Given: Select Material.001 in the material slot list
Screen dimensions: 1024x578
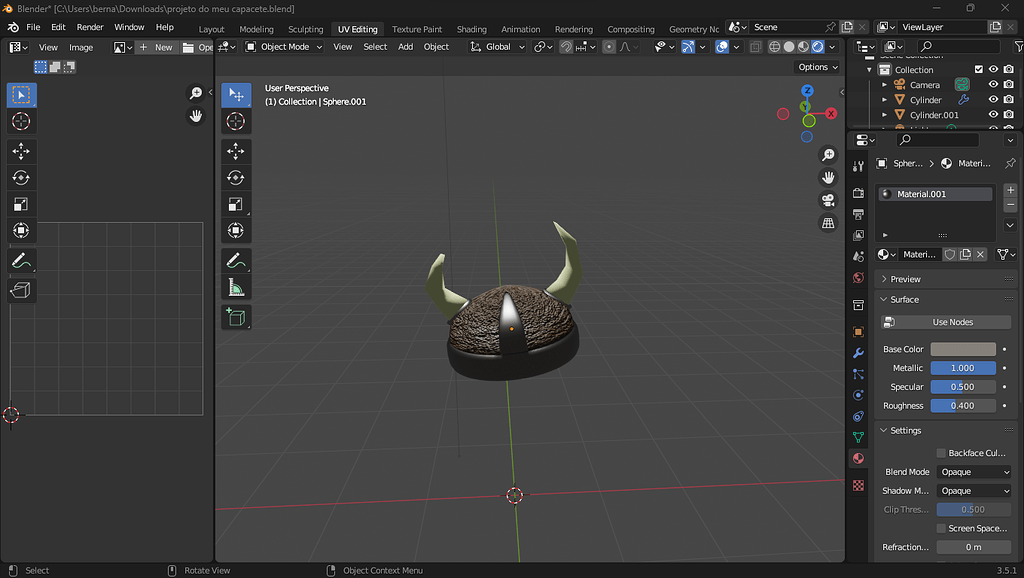Looking at the screenshot, I should pyautogui.click(x=934, y=193).
